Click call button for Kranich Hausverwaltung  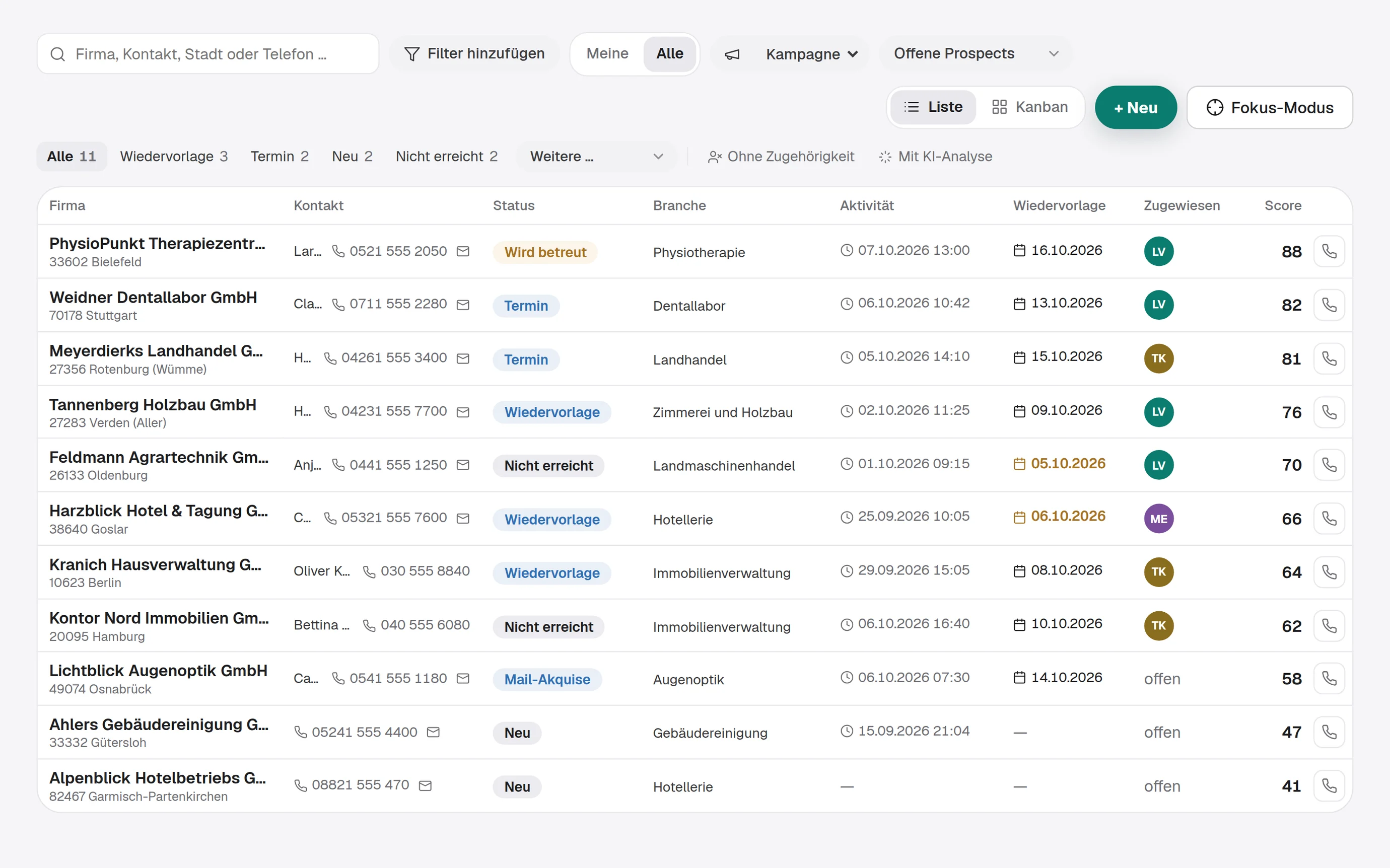coord(1329,572)
